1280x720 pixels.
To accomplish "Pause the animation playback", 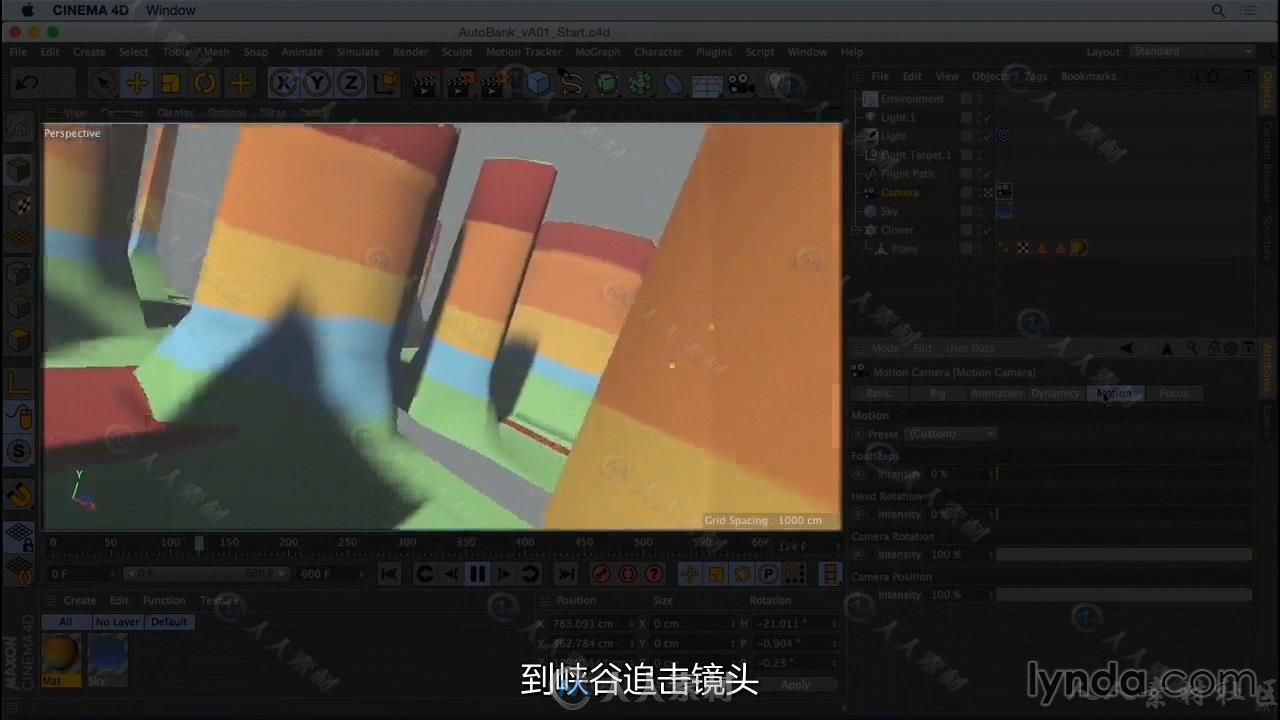I will click(477, 574).
